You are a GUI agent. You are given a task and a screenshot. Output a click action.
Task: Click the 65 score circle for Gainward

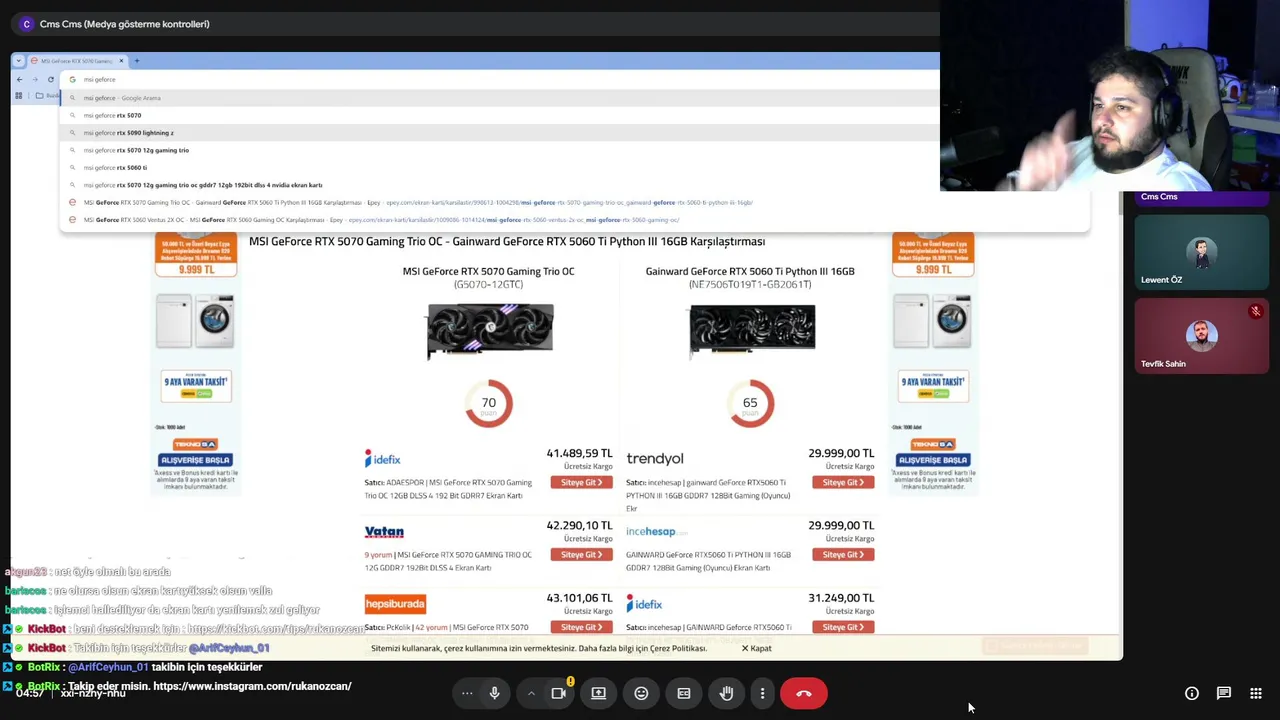pyautogui.click(x=750, y=403)
